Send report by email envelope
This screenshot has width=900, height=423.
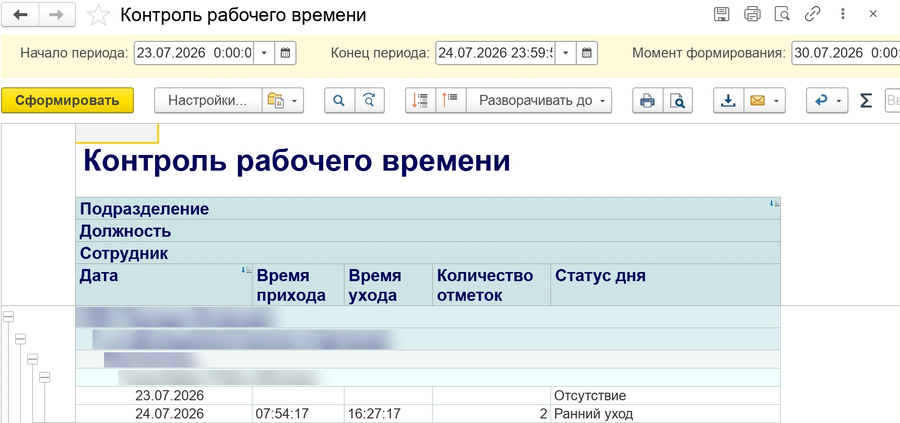coord(758,100)
